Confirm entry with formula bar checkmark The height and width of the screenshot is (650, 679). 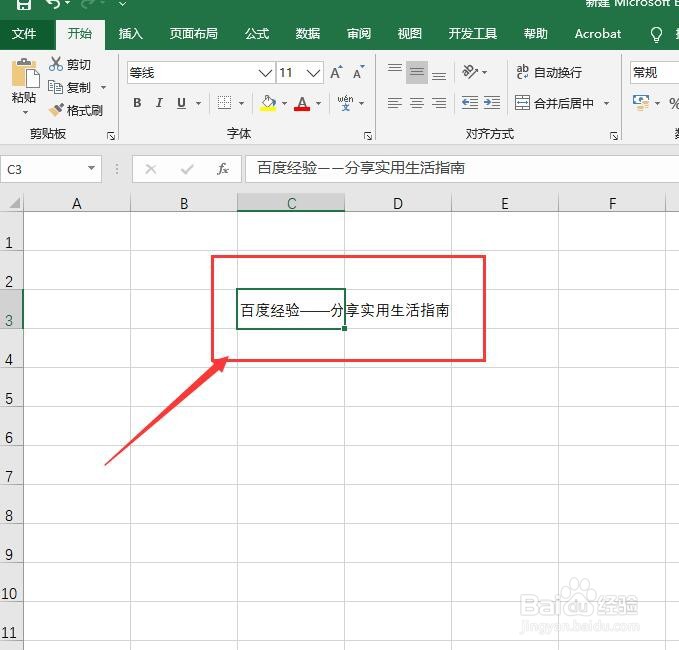187,169
